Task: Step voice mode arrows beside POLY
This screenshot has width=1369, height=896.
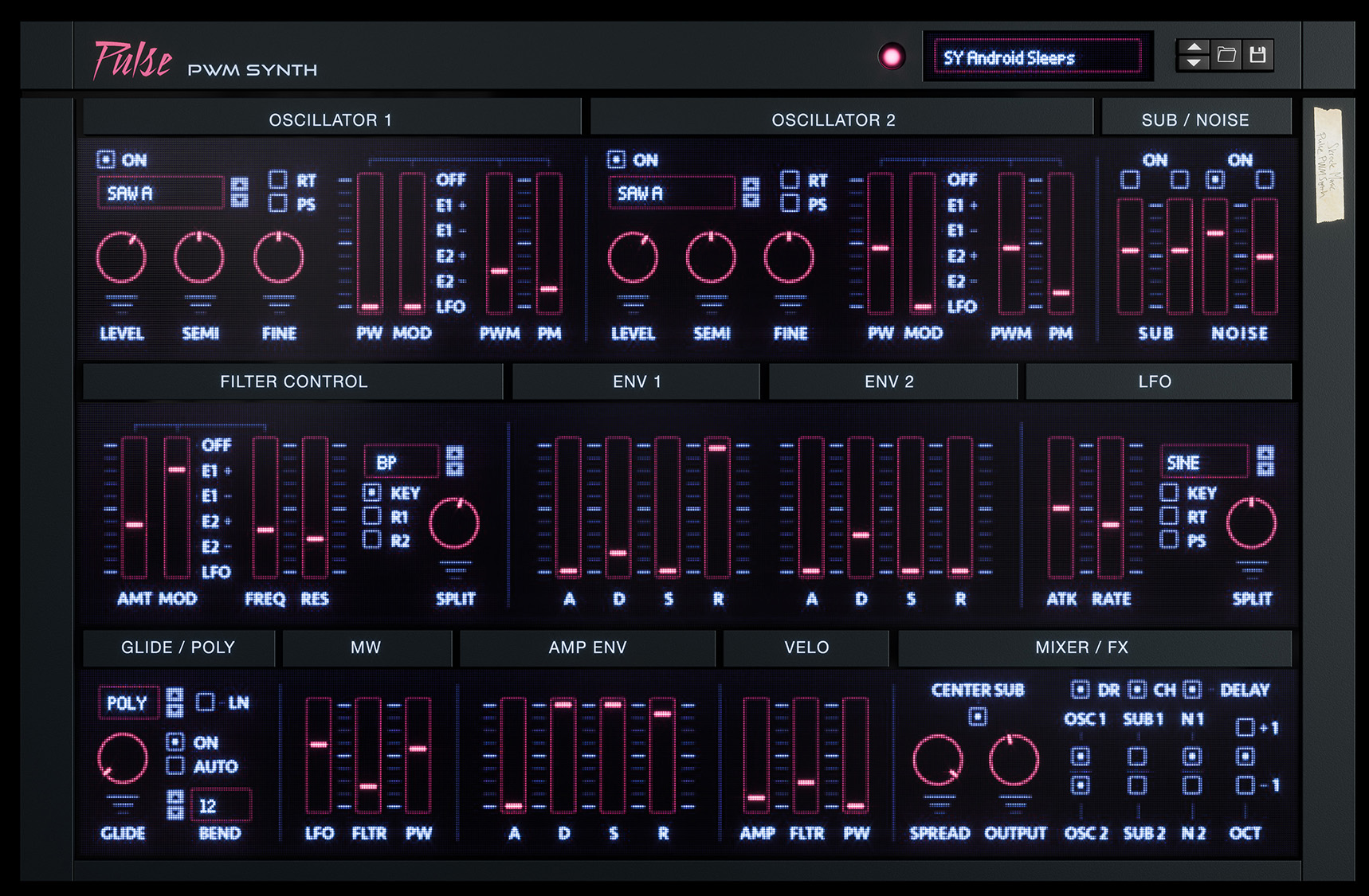Action: [175, 702]
